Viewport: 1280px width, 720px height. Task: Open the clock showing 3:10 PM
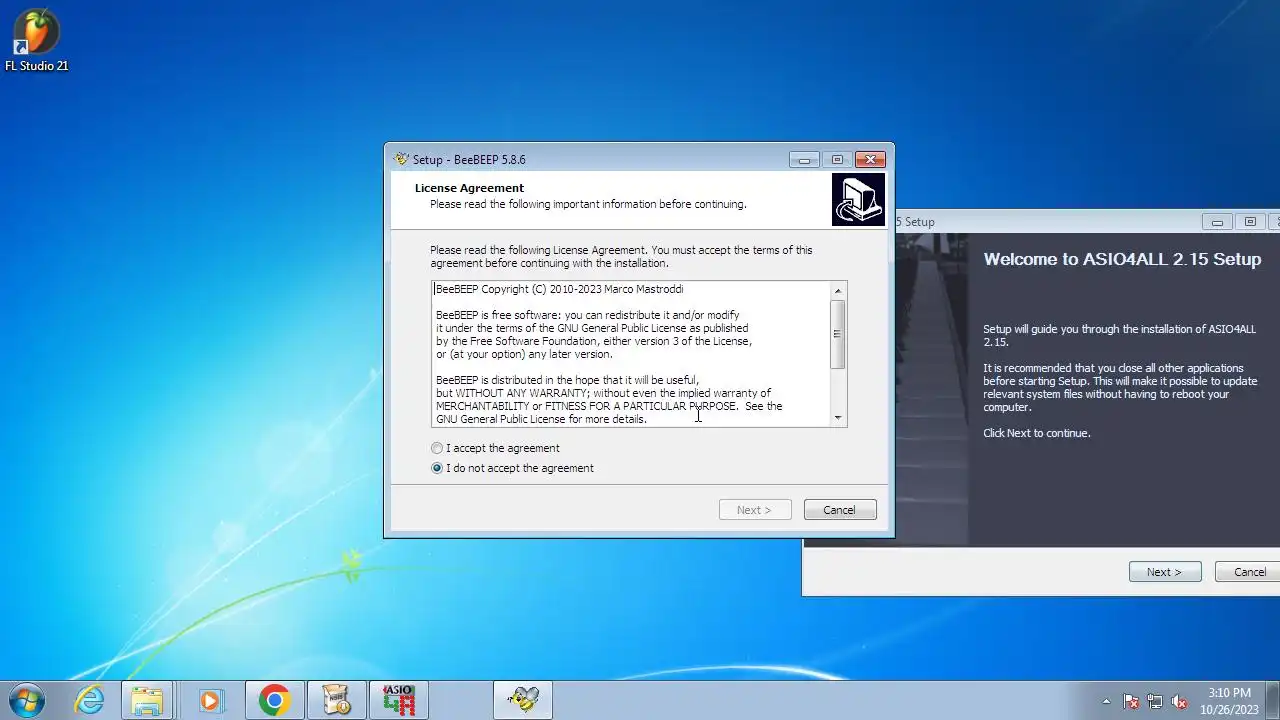pyautogui.click(x=1229, y=701)
